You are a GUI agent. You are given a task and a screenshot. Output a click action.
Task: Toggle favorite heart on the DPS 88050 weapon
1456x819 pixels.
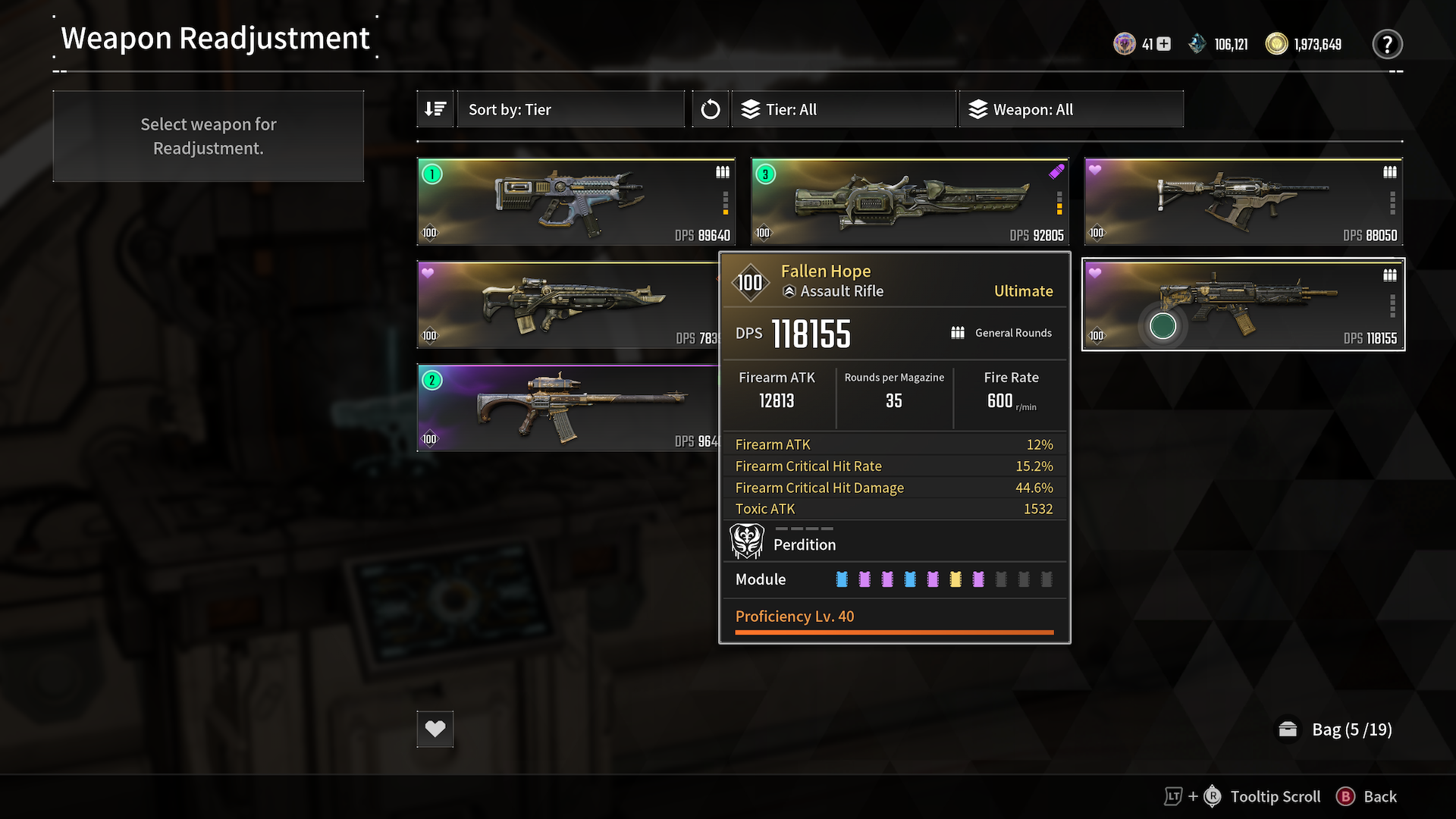click(1095, 170)
